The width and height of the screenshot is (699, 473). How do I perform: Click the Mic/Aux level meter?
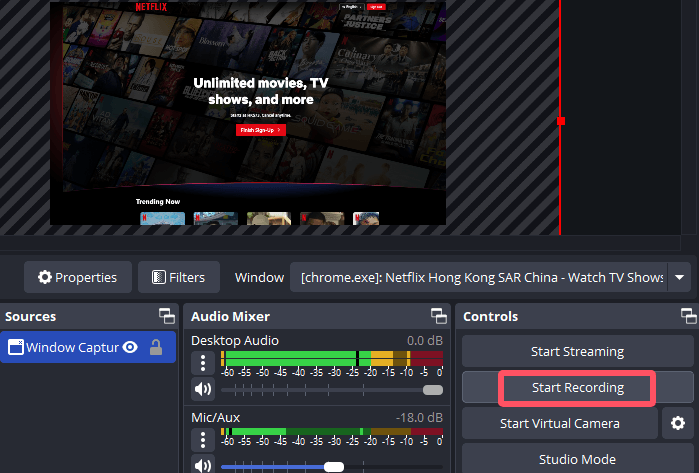[x=332, y=431]
